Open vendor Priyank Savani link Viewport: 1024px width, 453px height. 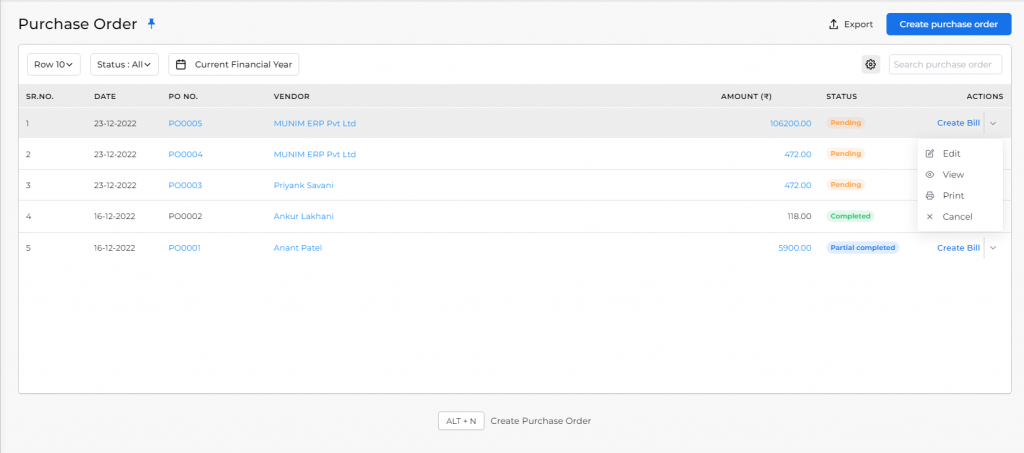(x=304, y=185)
